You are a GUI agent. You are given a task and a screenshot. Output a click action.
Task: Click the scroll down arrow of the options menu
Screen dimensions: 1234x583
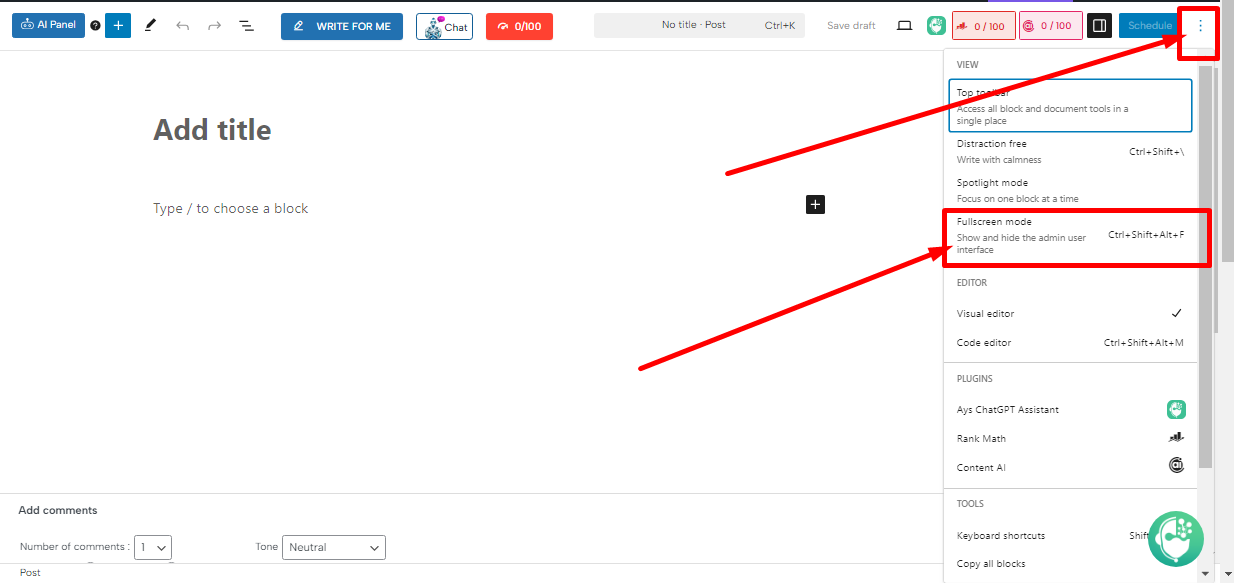click(x=1204, y=574)
